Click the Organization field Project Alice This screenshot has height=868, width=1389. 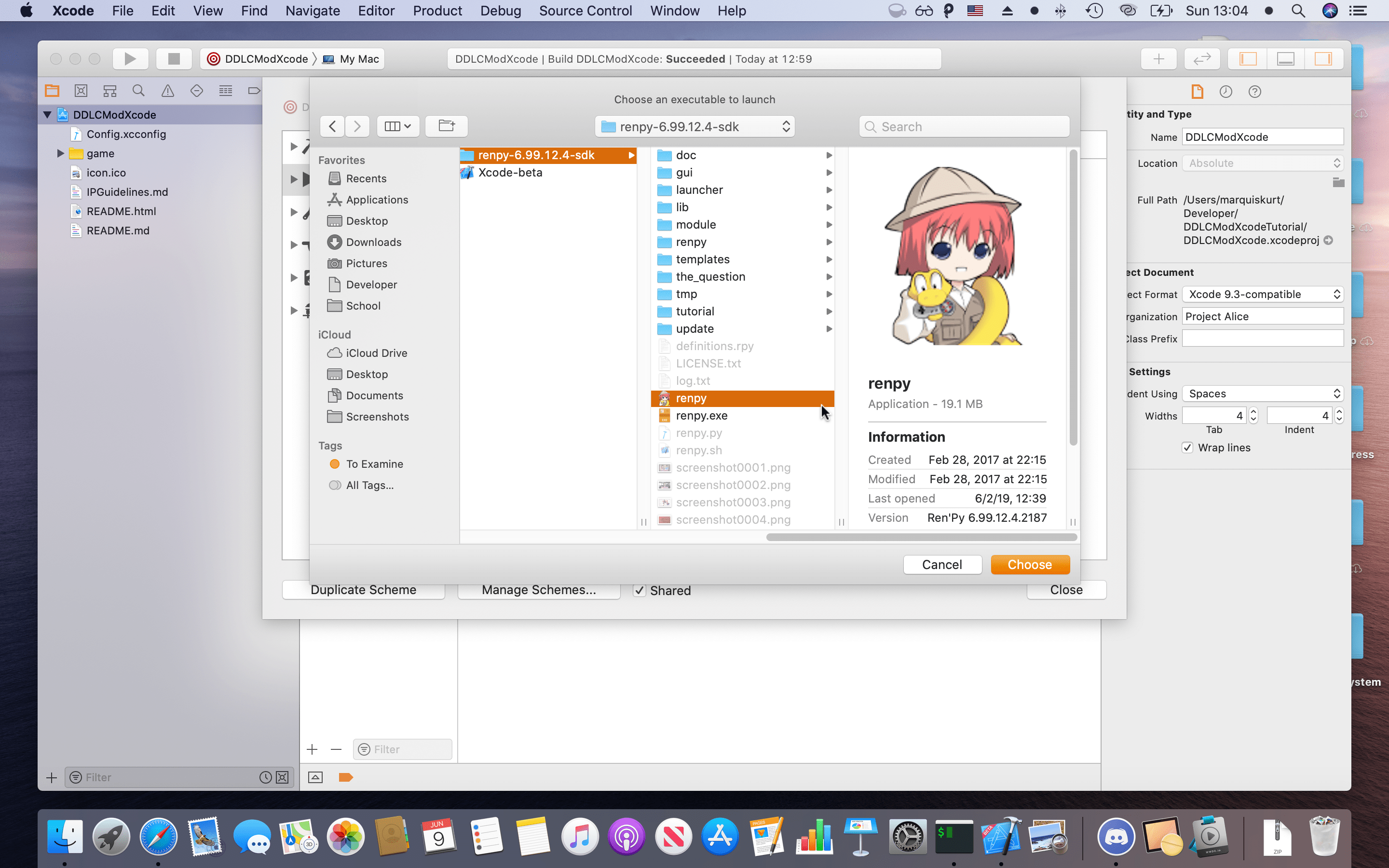pos(1263,317)
